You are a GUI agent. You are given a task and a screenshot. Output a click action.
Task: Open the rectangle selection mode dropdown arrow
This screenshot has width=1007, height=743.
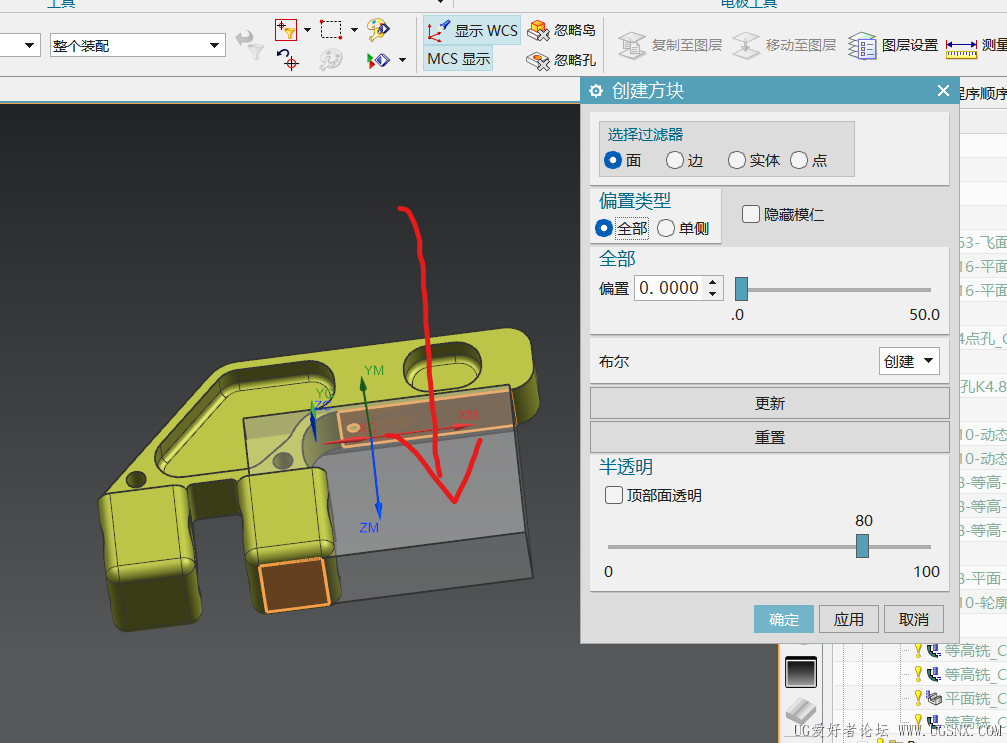pyautogui.click(x=354, y=30)
